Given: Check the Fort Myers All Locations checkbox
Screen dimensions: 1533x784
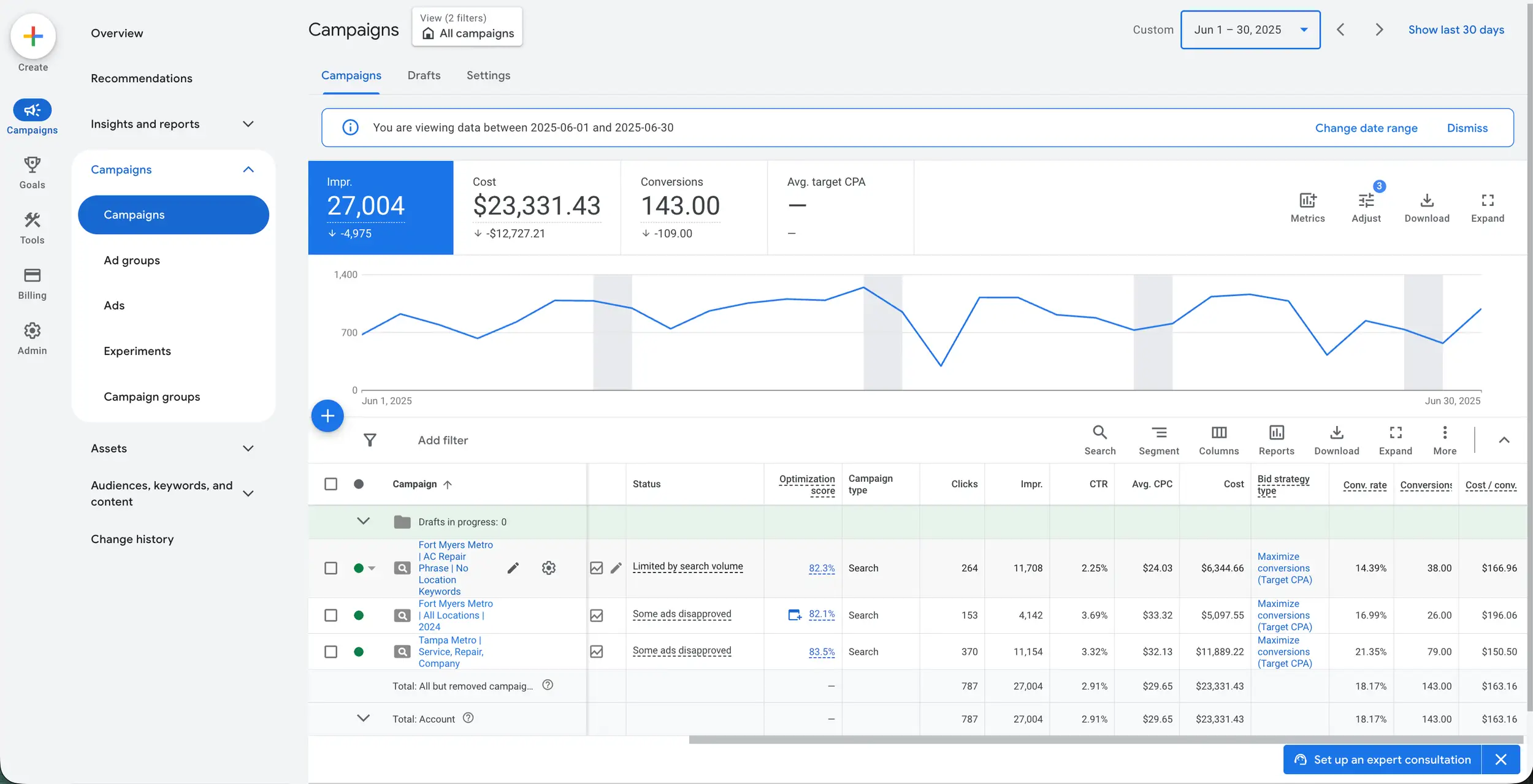Looking at the screenshot, I should tap(331, 615).
